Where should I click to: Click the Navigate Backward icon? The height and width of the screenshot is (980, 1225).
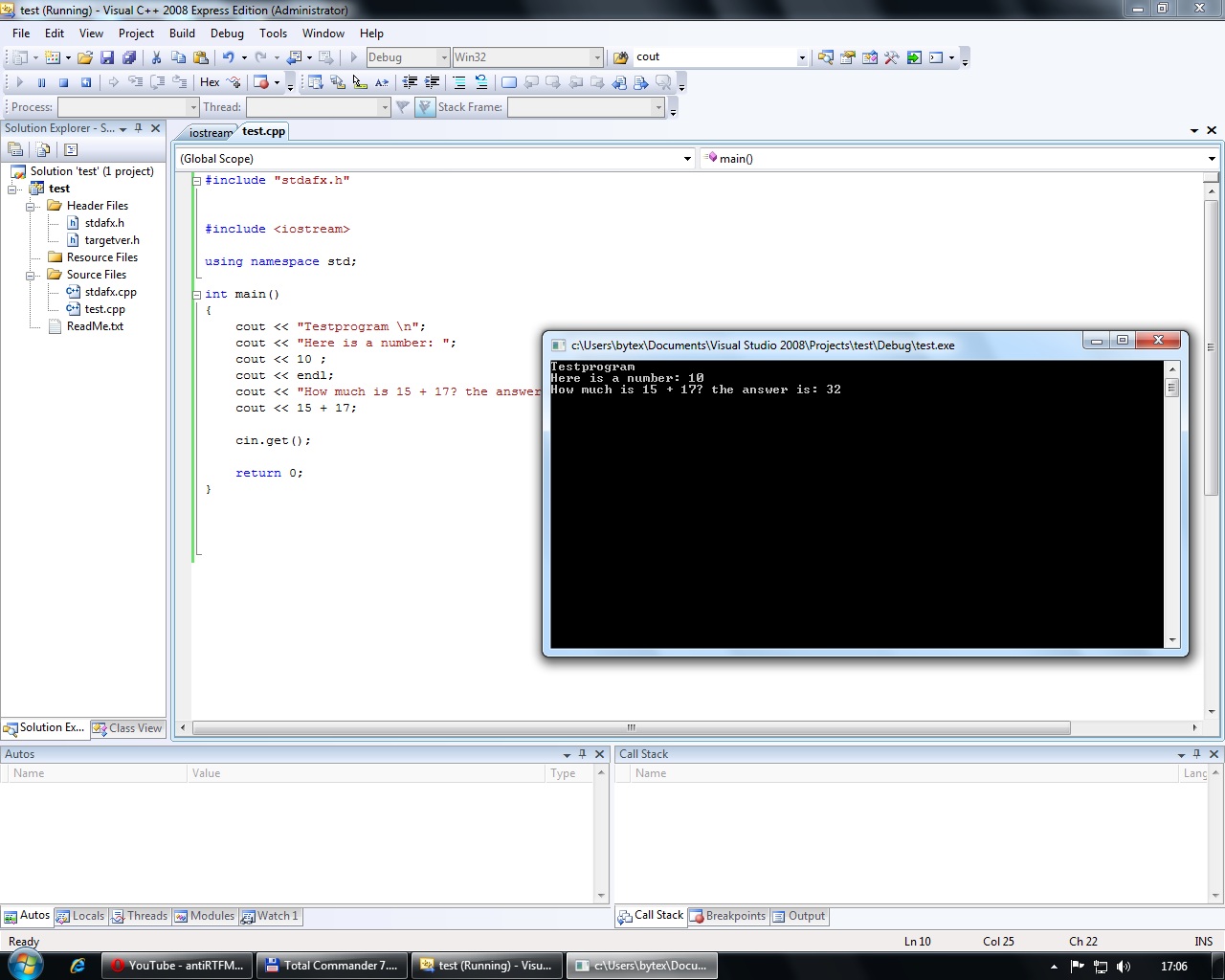coord(295,57)
